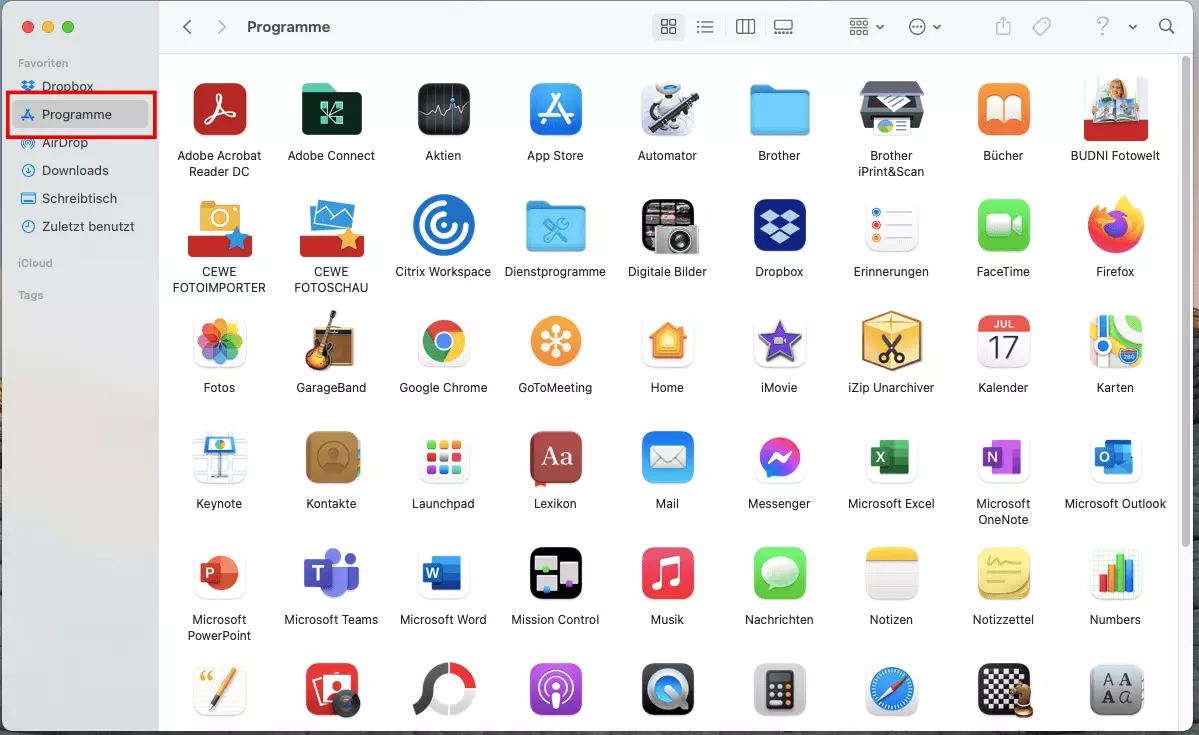Open Notizzettel stickies app
The height and width of the screenshot is (735, 1199).
[1003, 574]
